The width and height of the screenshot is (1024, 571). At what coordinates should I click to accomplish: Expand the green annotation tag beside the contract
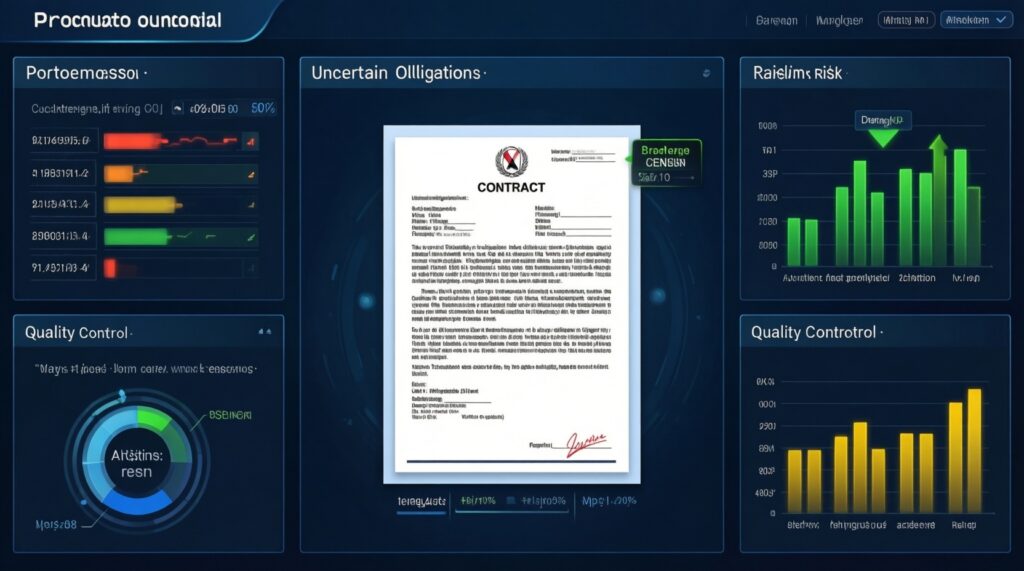666,162
